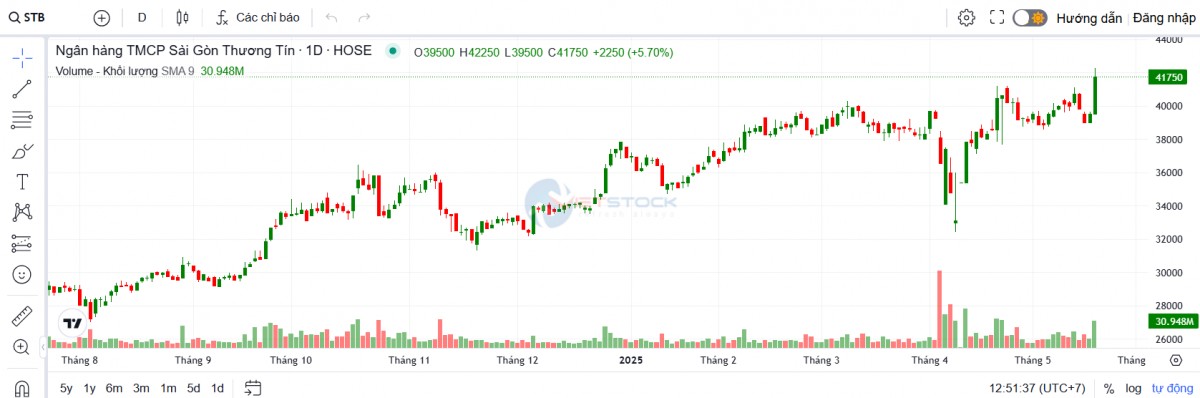Click Tháng 3 on the time axis
This screenshot has height=398, width=1200.
click(x=823, y=359)
